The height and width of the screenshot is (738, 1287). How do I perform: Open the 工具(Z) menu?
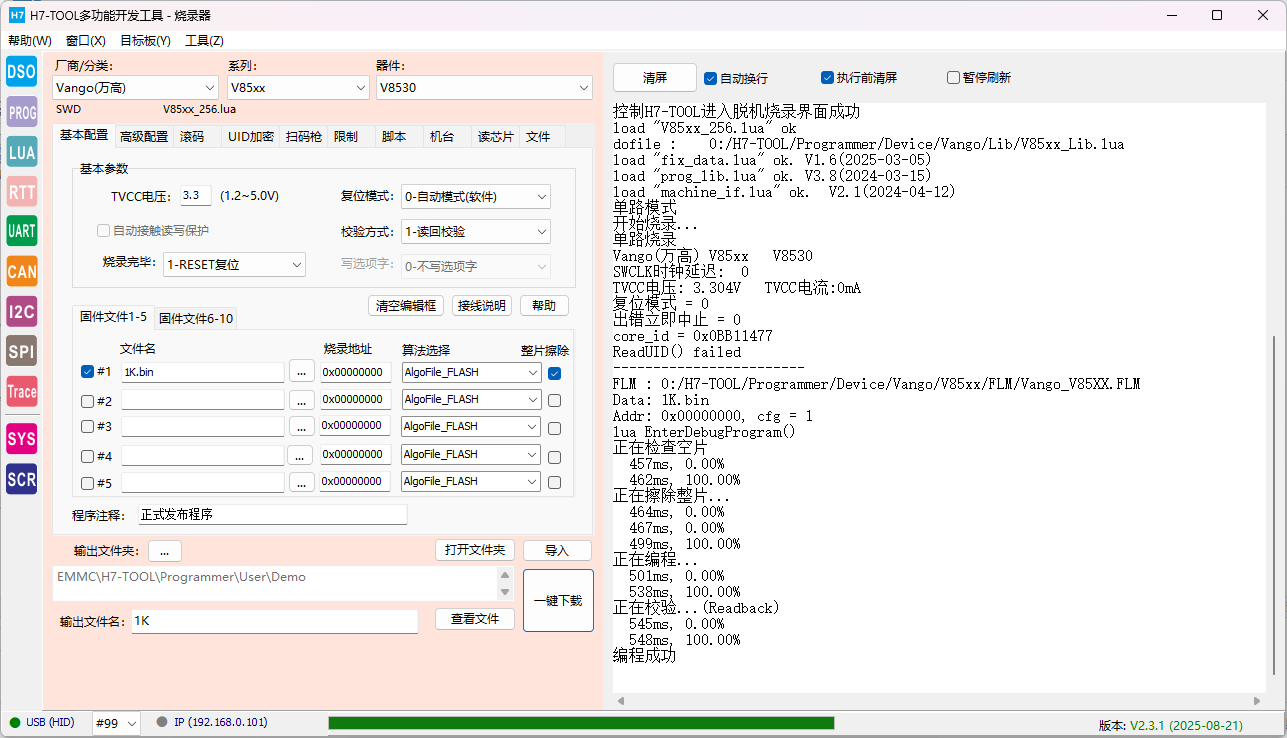(204, 41)
